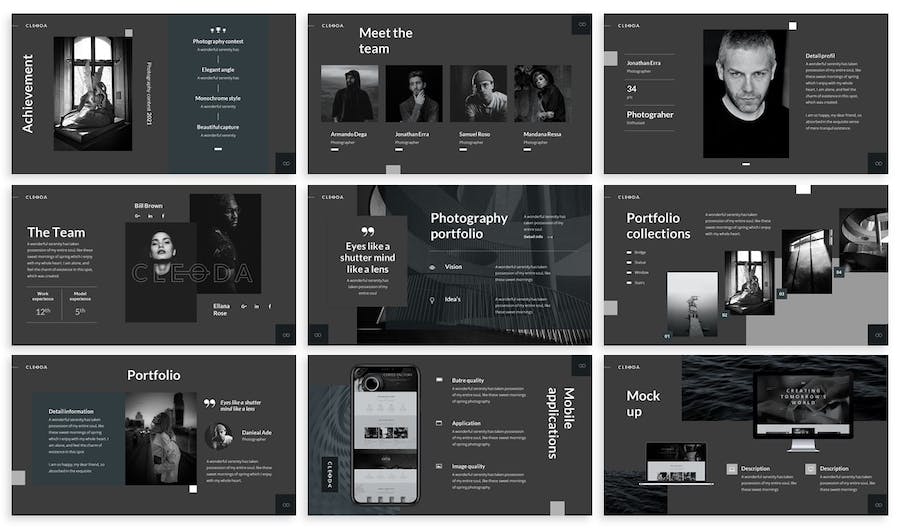Click the Google Plus icon under Bill Brown
This screenshot has height=528, width=900.
[137, 216]
